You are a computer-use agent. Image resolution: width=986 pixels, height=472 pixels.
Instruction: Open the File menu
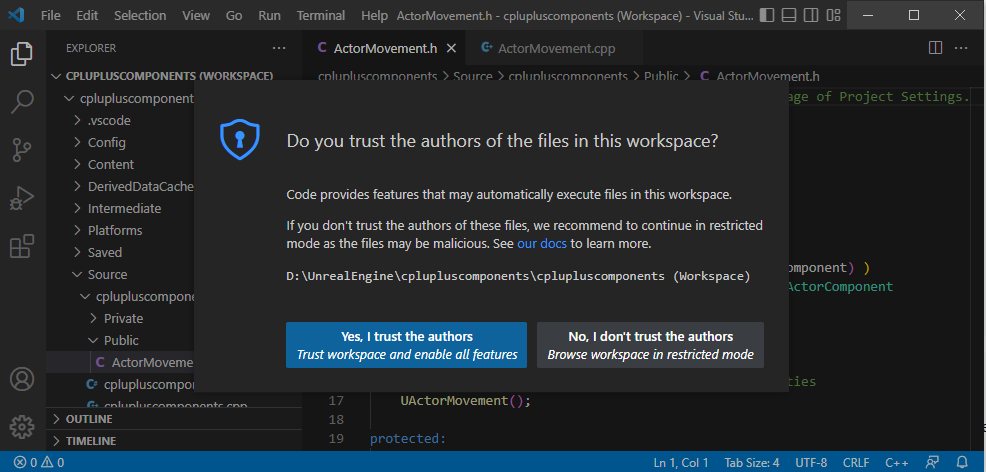[x=50, y=16]
